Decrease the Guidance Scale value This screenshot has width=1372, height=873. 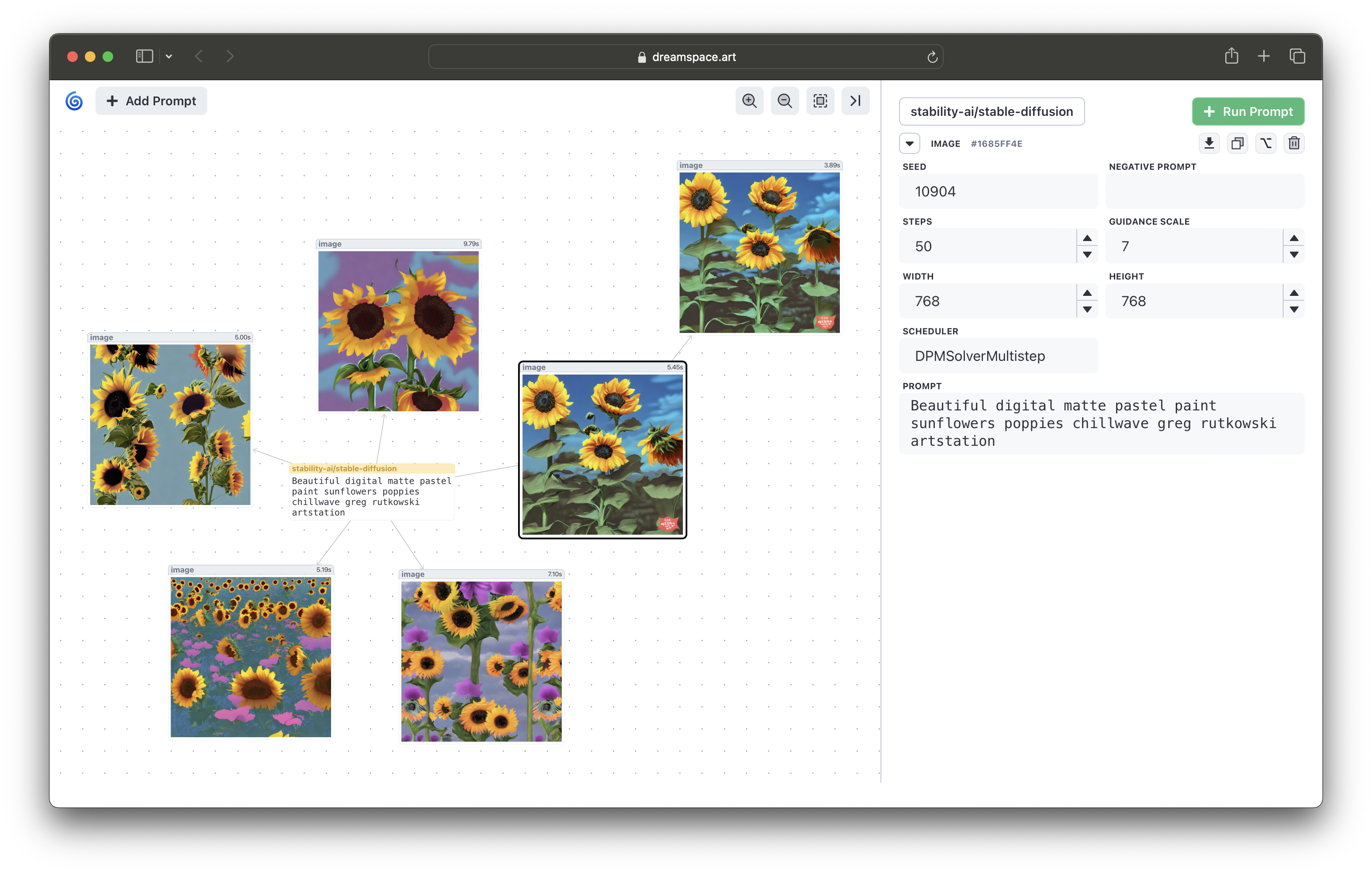click(1293, 254)
